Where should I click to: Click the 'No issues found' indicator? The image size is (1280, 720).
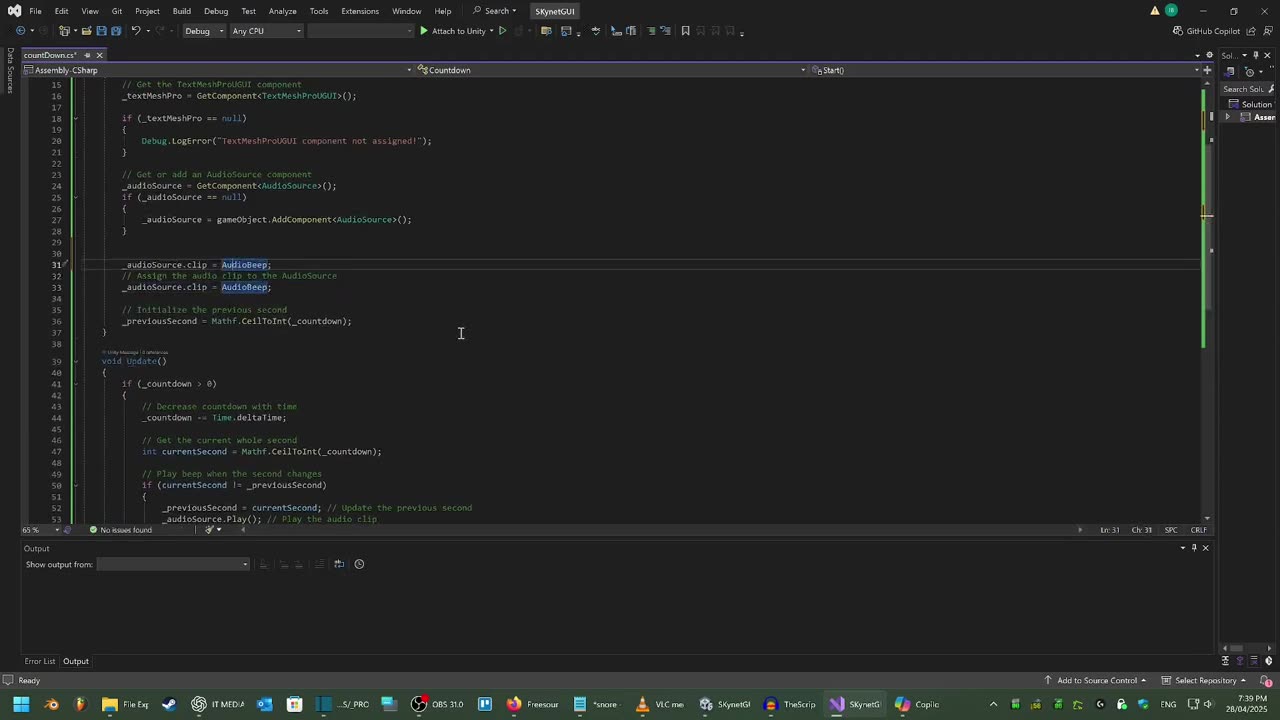point(120,530)
